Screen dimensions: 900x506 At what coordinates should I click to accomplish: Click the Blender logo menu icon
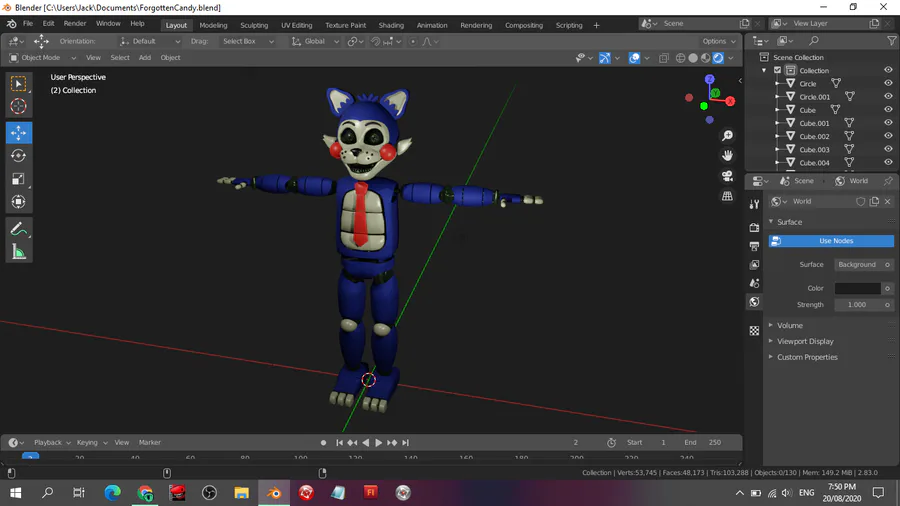tap(11, 24)
